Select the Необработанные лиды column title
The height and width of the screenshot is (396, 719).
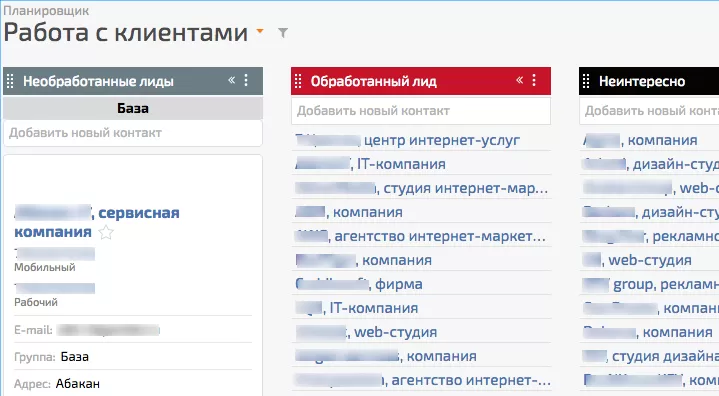pyautogui.click(x=98, y=82)
